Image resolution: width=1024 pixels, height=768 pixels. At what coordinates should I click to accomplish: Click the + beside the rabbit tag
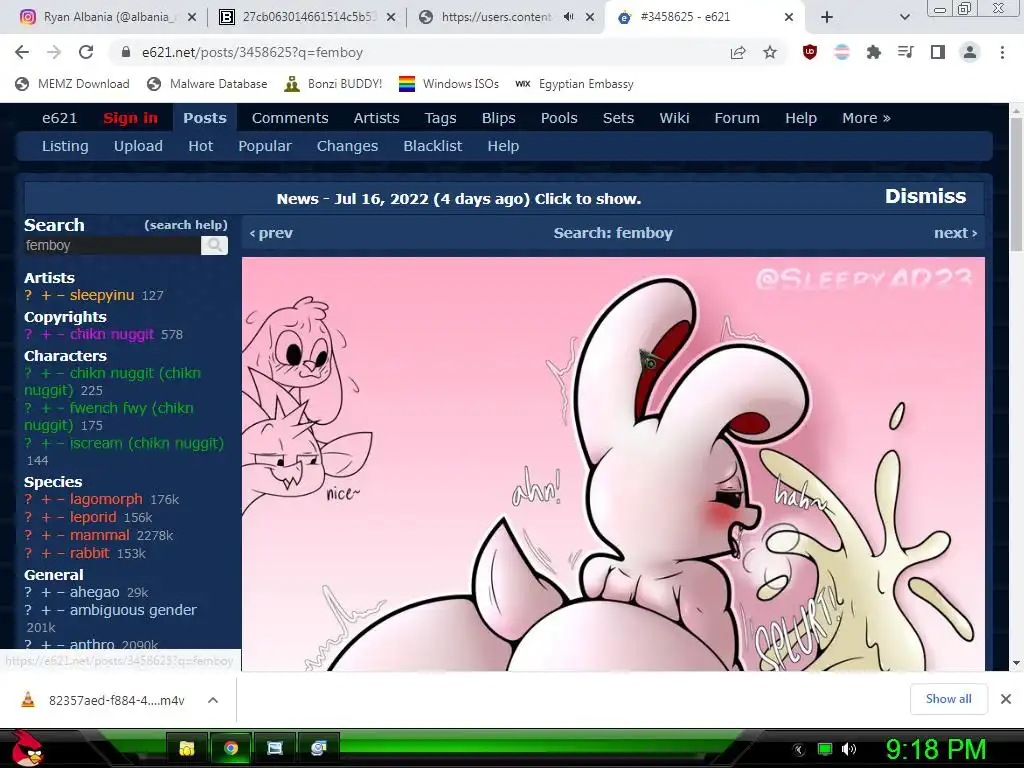click(46, 553)
